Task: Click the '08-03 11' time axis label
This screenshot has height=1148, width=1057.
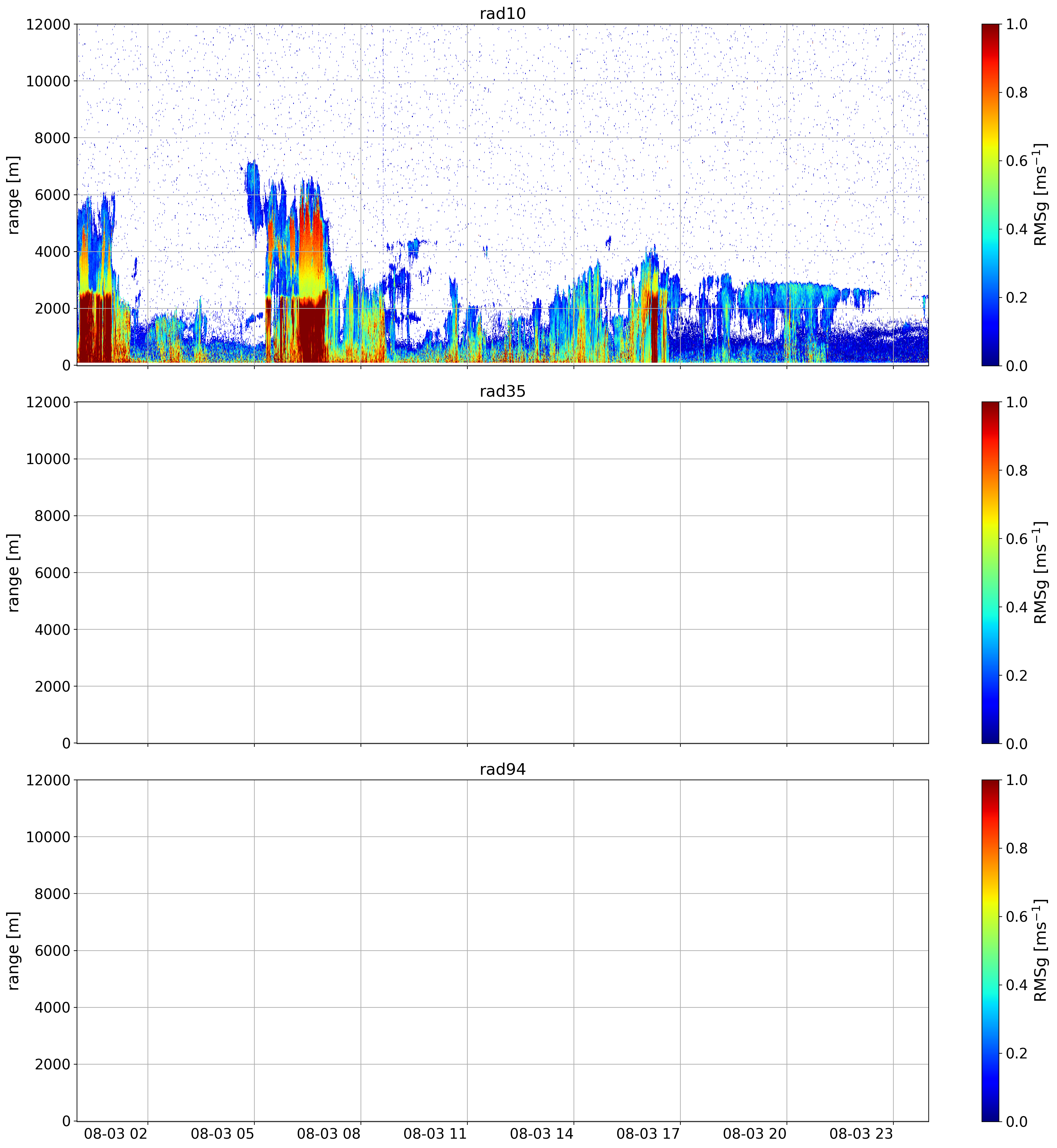Action: 435,1134
